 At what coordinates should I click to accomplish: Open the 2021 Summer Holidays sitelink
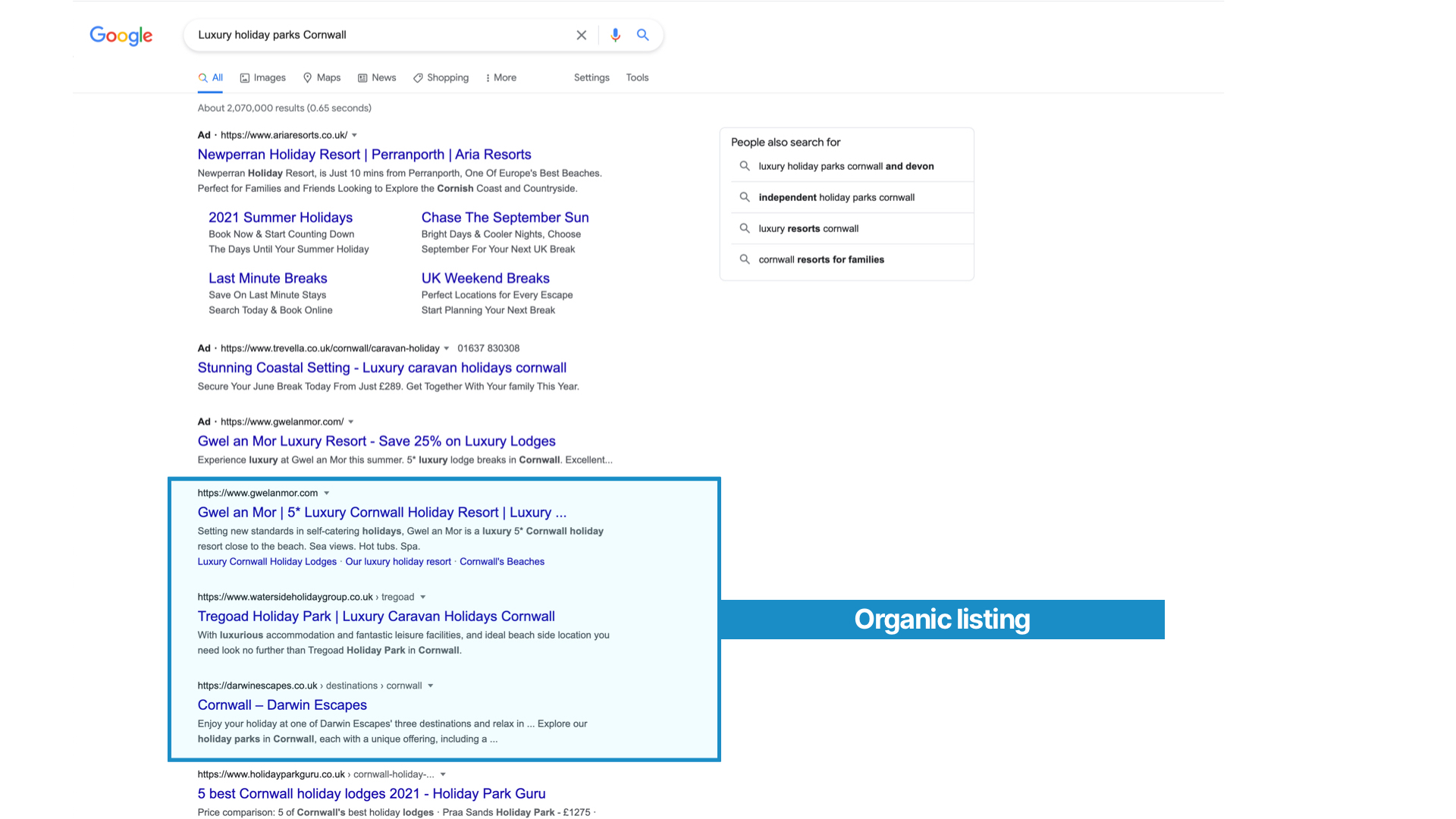(x=281, y=218)
